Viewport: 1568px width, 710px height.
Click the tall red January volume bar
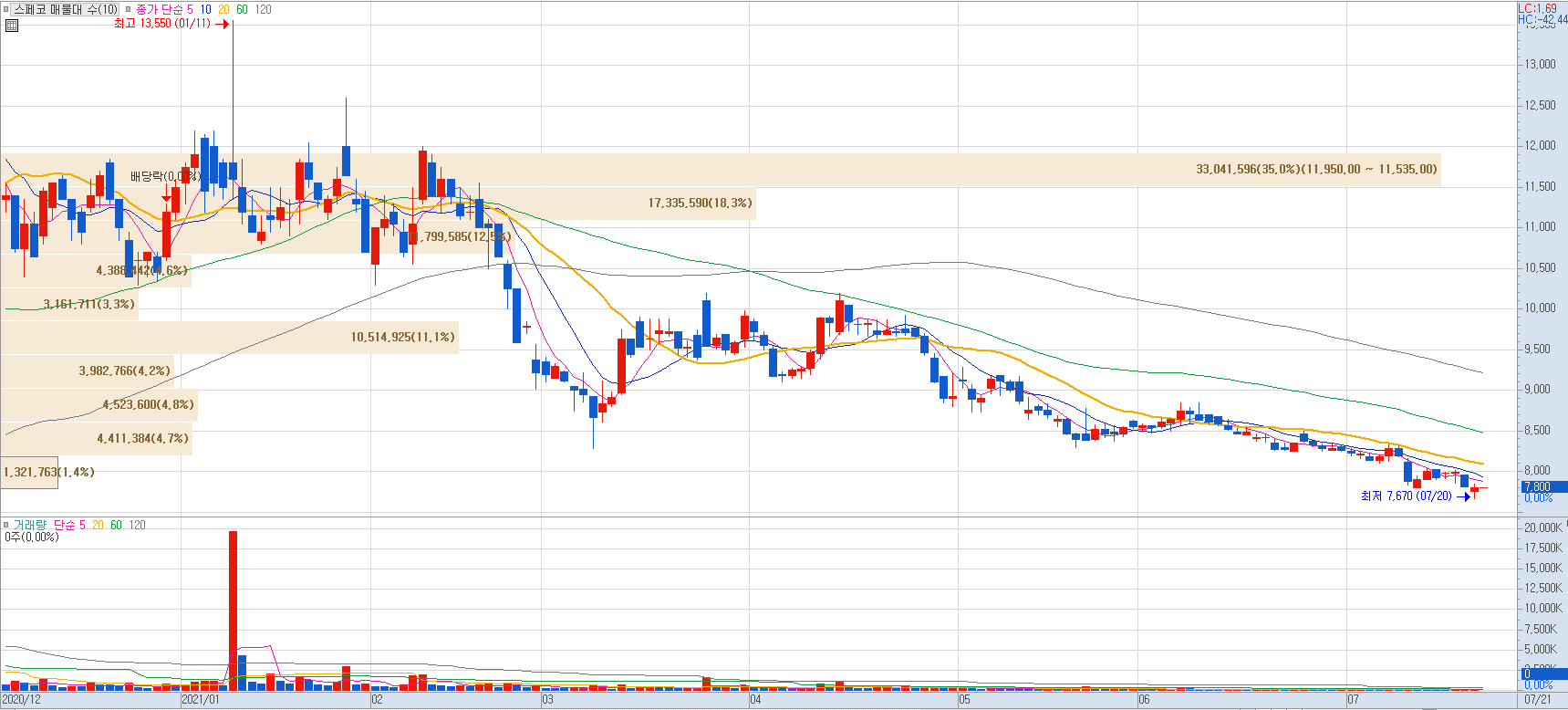click(x=233, y=610)
